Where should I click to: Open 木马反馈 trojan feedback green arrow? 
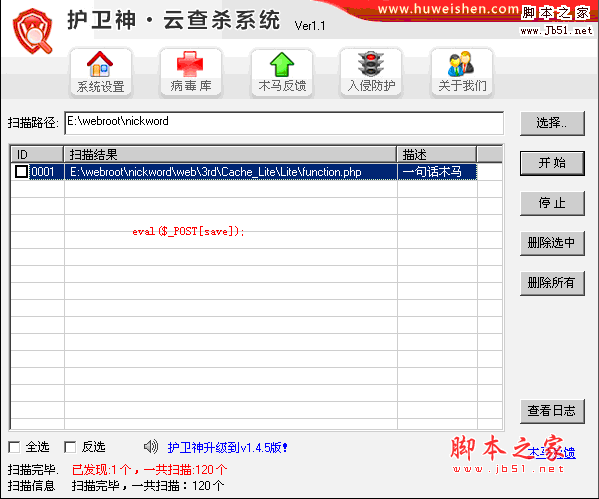(282, 72)
